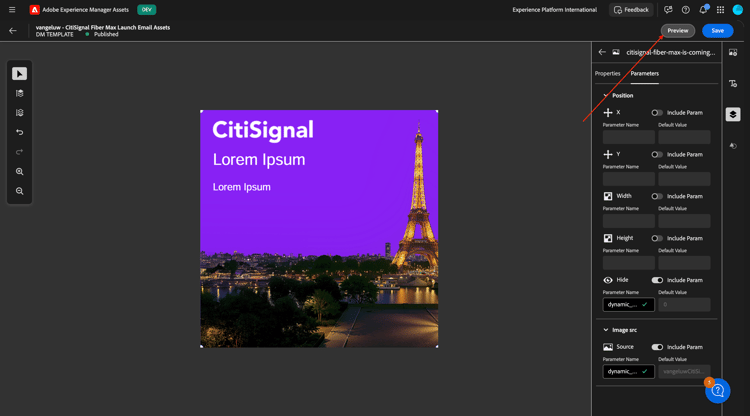Click the eye icon beside Hide
Screen dimensions: 750x416
(608, 280)
